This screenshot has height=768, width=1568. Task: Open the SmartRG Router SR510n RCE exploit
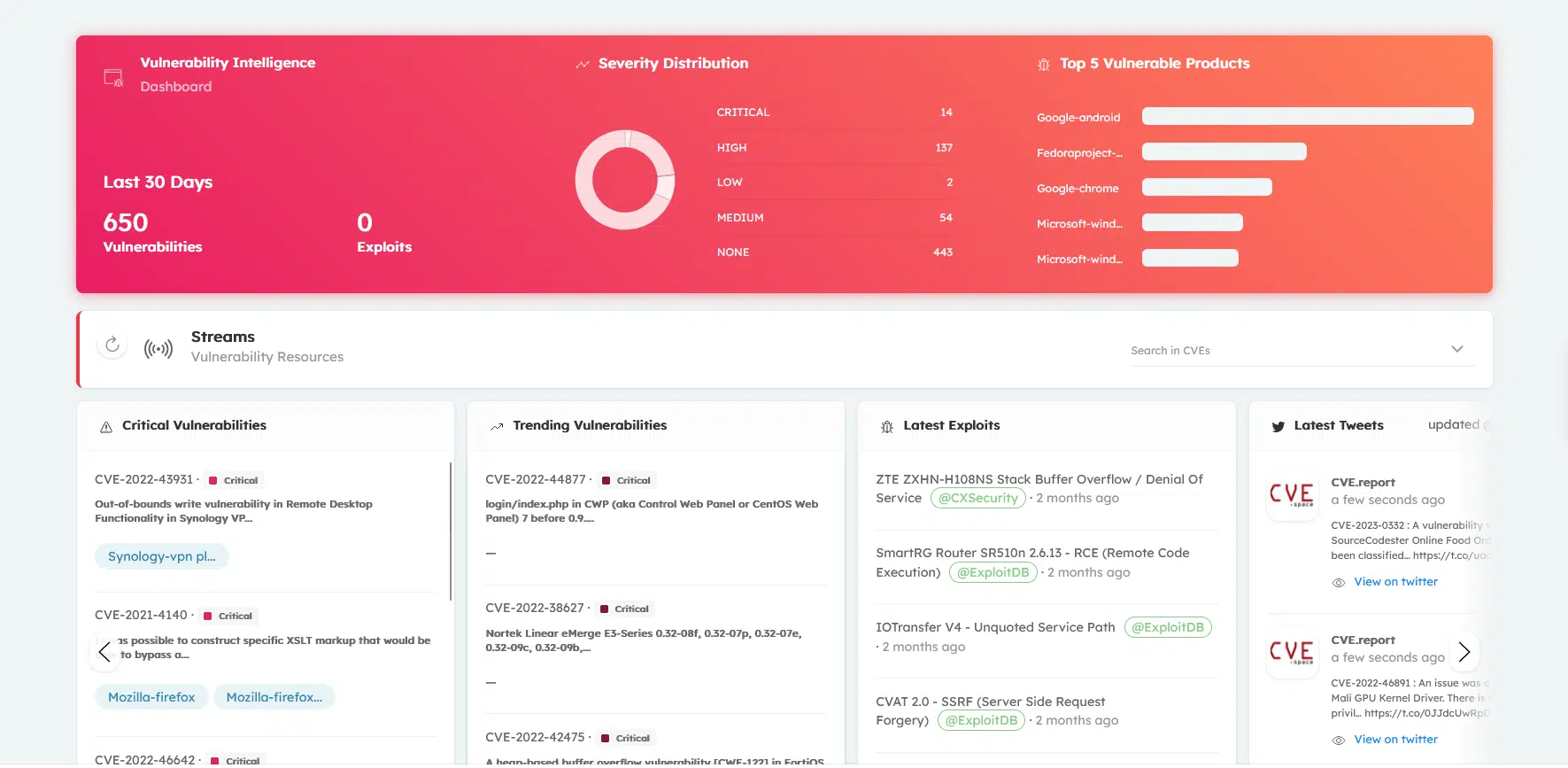click(x=1032, y=562)
